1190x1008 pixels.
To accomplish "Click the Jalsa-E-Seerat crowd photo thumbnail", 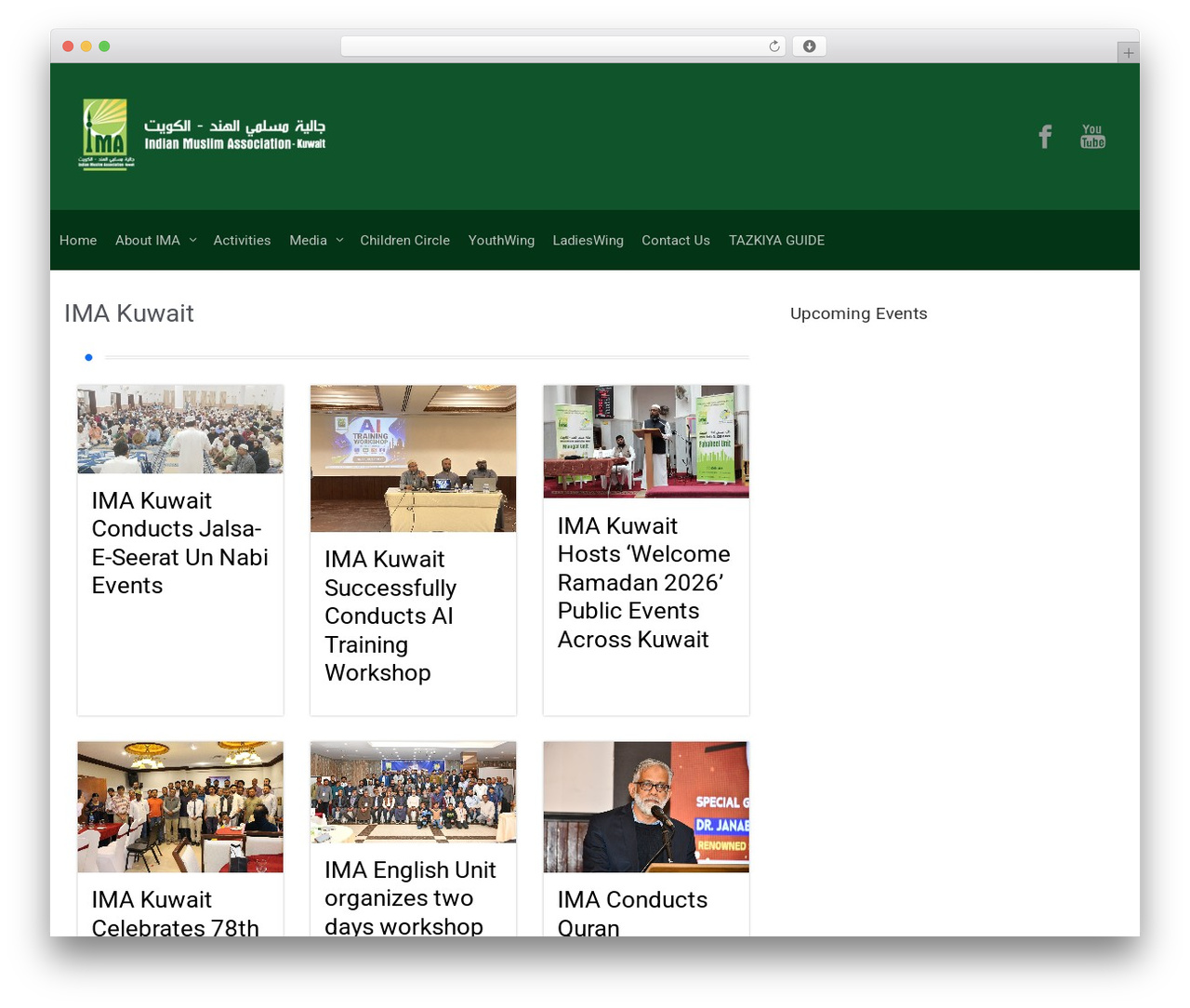I will (180, 430).
